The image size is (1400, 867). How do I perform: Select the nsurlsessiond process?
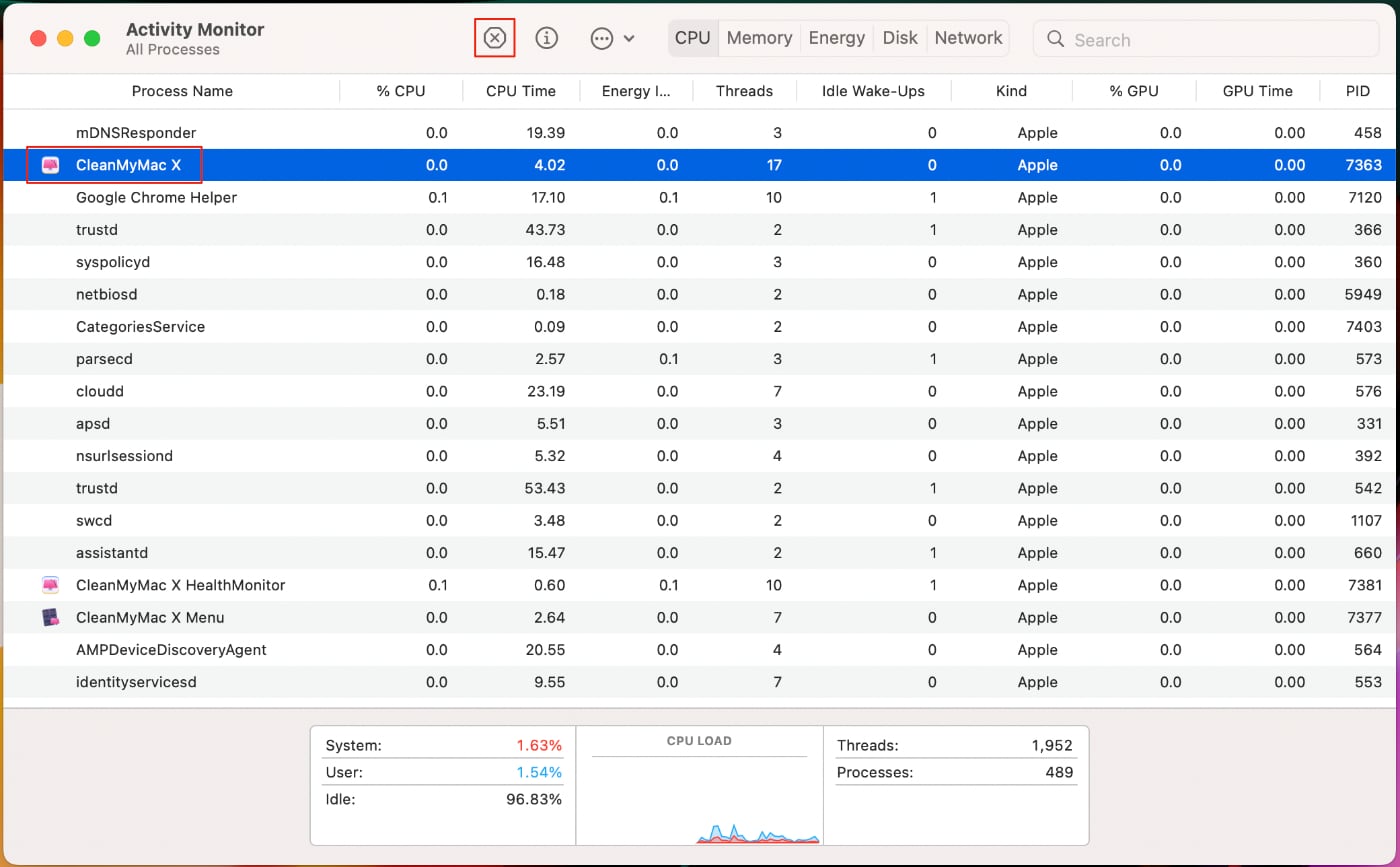(x=700, y=456)
